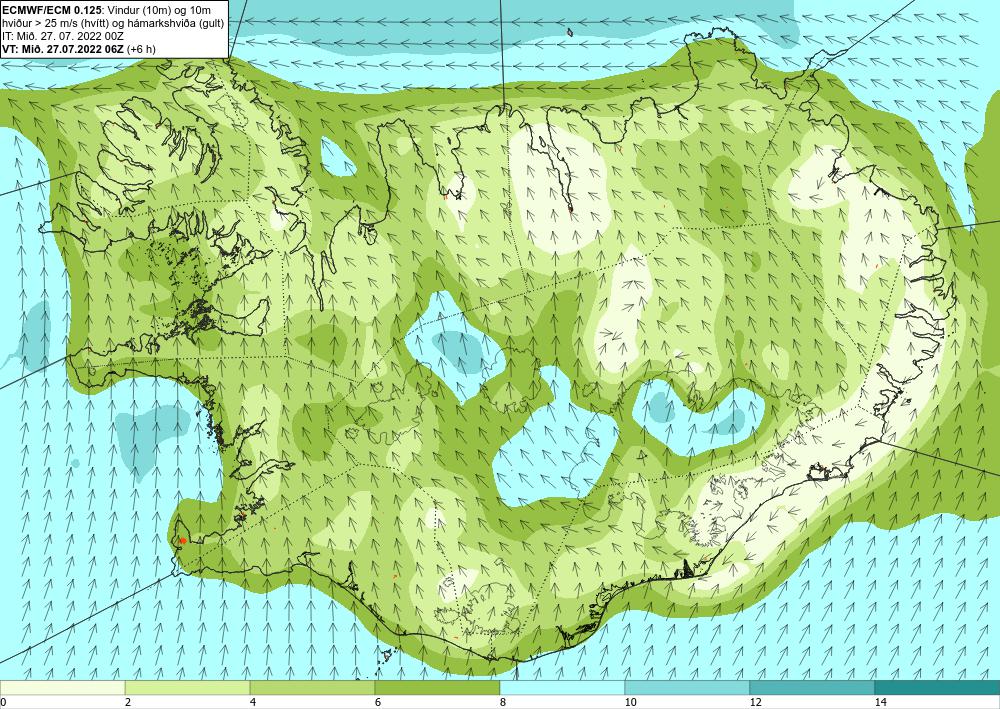
Task: Click the '10' label on the color scale
Action: pyautogui.click(x=631, y=702)
